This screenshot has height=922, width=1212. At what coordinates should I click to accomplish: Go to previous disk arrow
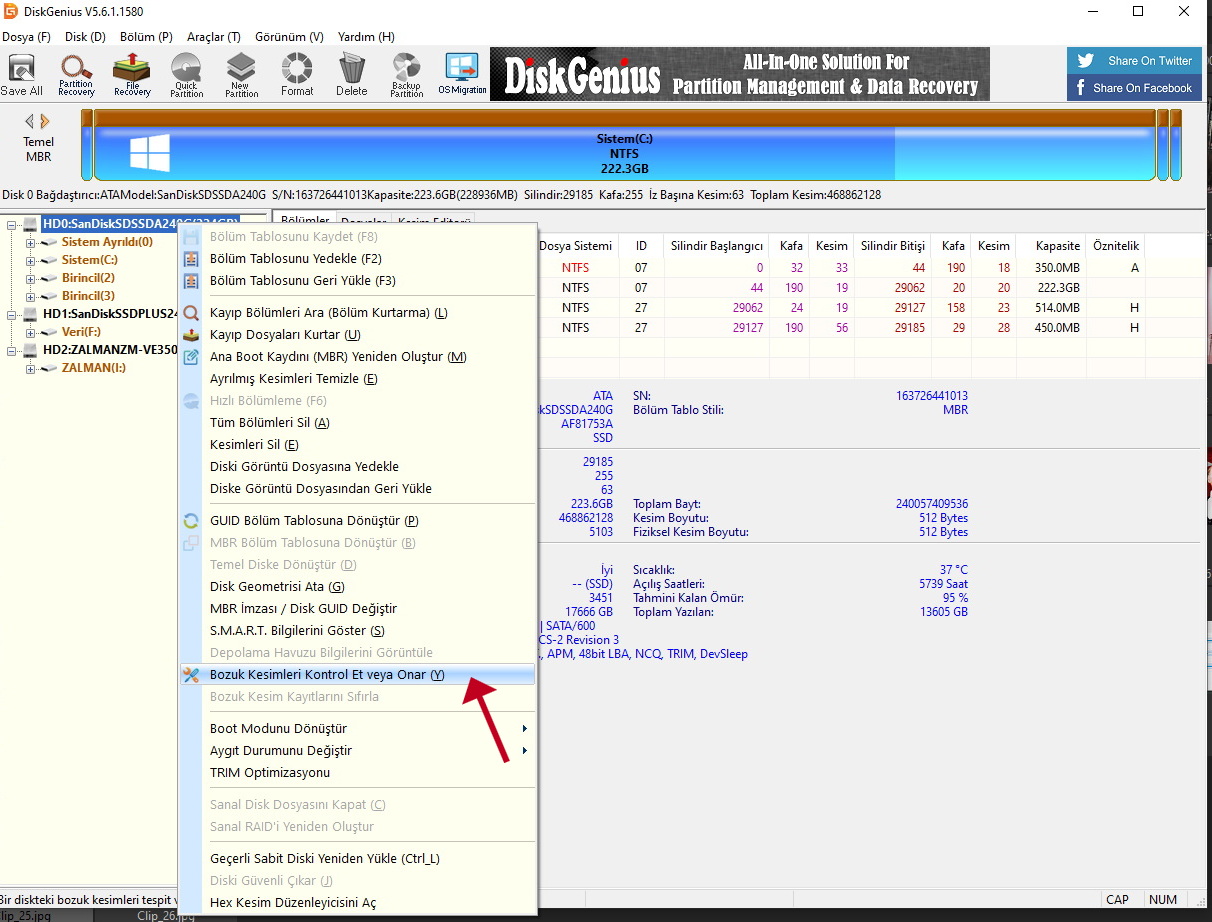pyautogui.click(x=29, y=121)
